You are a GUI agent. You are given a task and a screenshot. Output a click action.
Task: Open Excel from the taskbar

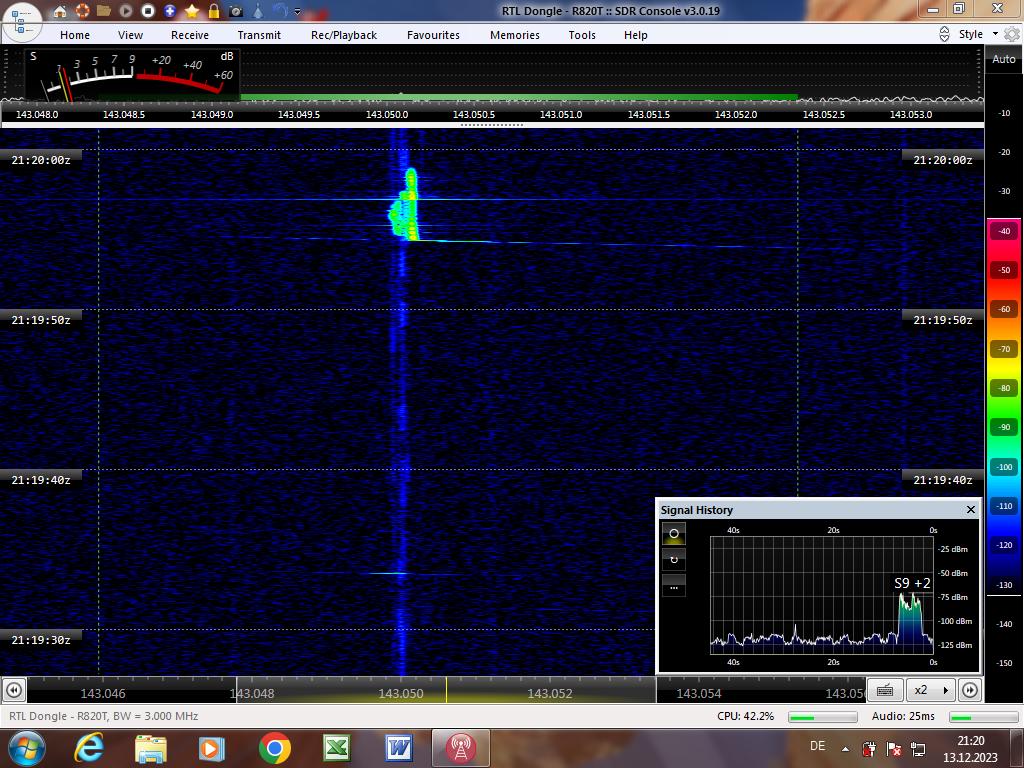(x=336, y=748)
